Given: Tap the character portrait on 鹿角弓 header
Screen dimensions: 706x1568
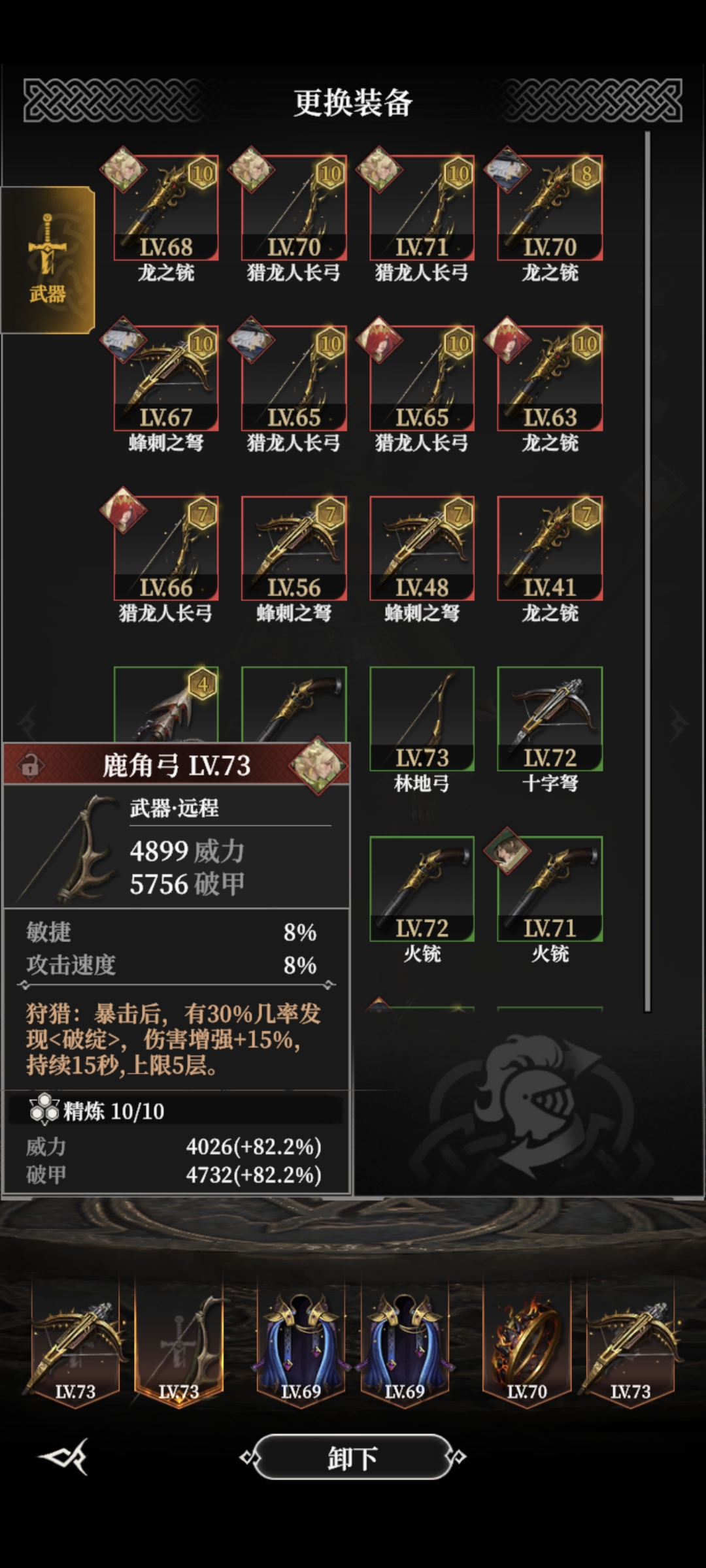Looking at the screenshot, I should coord(318,765).
